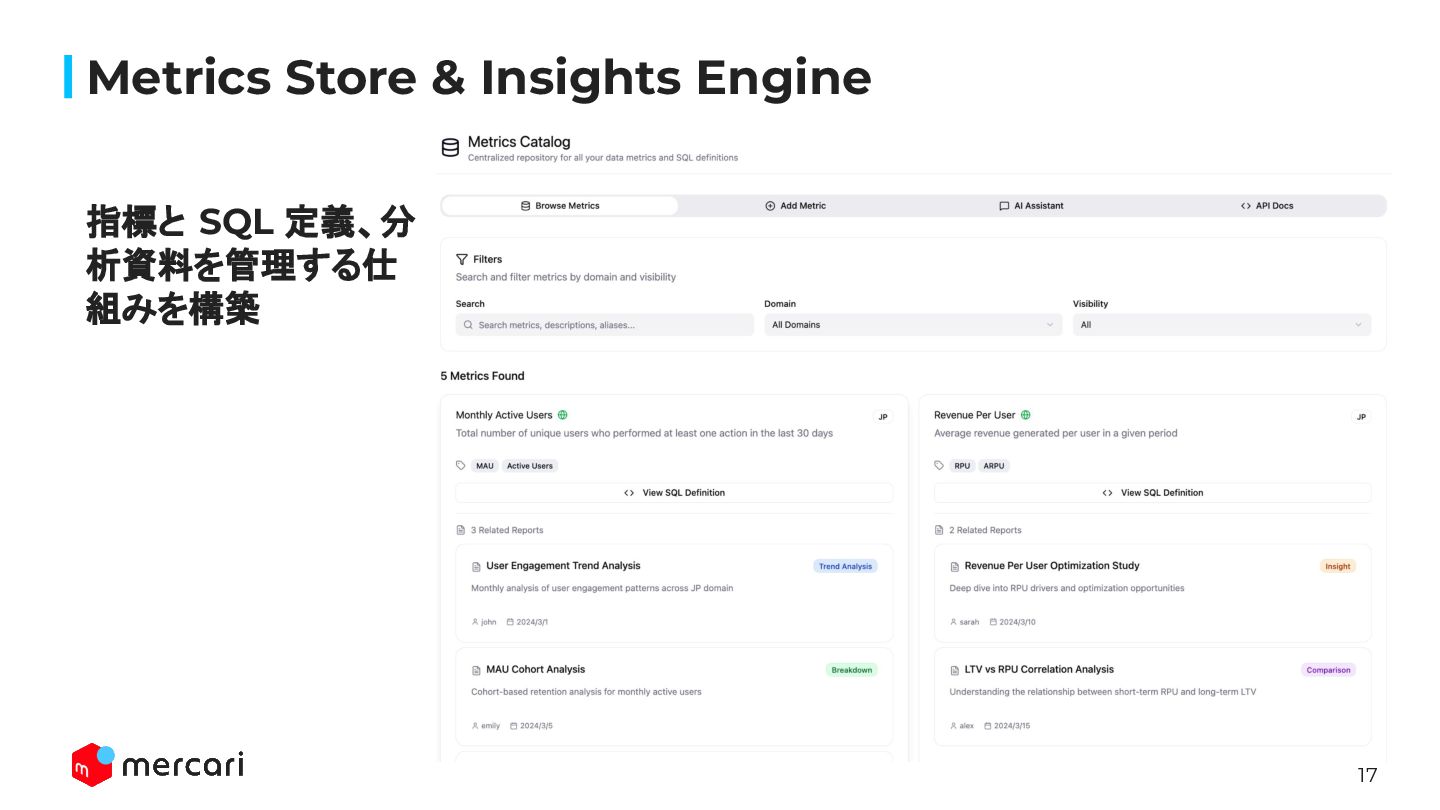1440x810 pixels.
Task: Click the 5 Metrics Found heading
Action: [x=482, y=376]
